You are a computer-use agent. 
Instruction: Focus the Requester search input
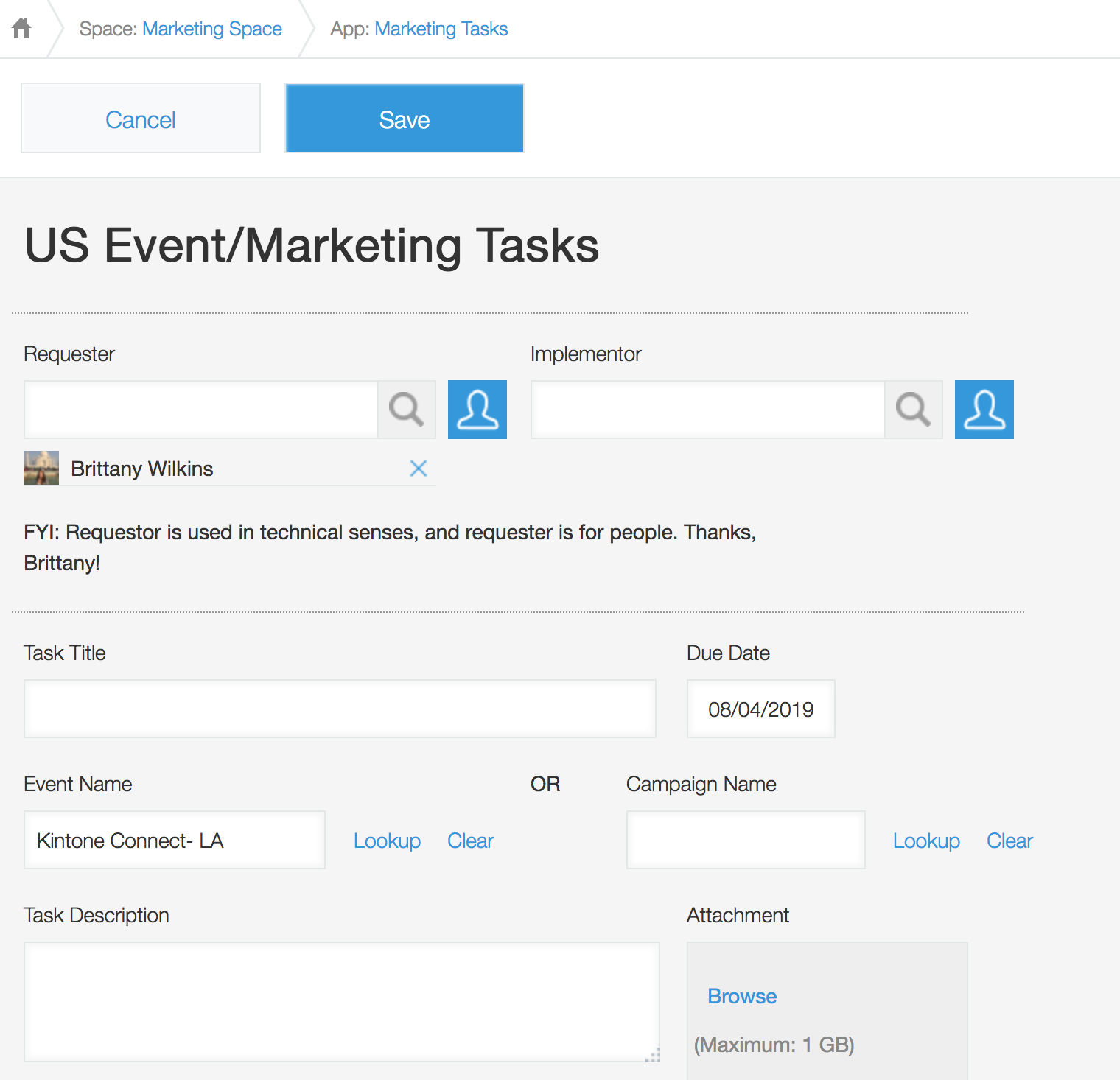point(201,410)
